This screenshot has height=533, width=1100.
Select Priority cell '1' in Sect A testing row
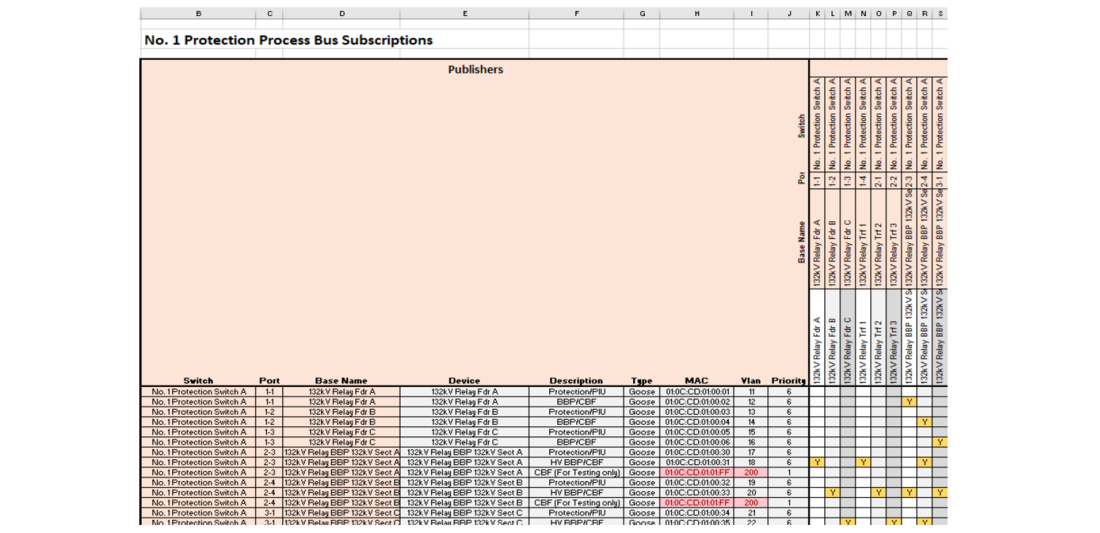(x=789, y=473)
